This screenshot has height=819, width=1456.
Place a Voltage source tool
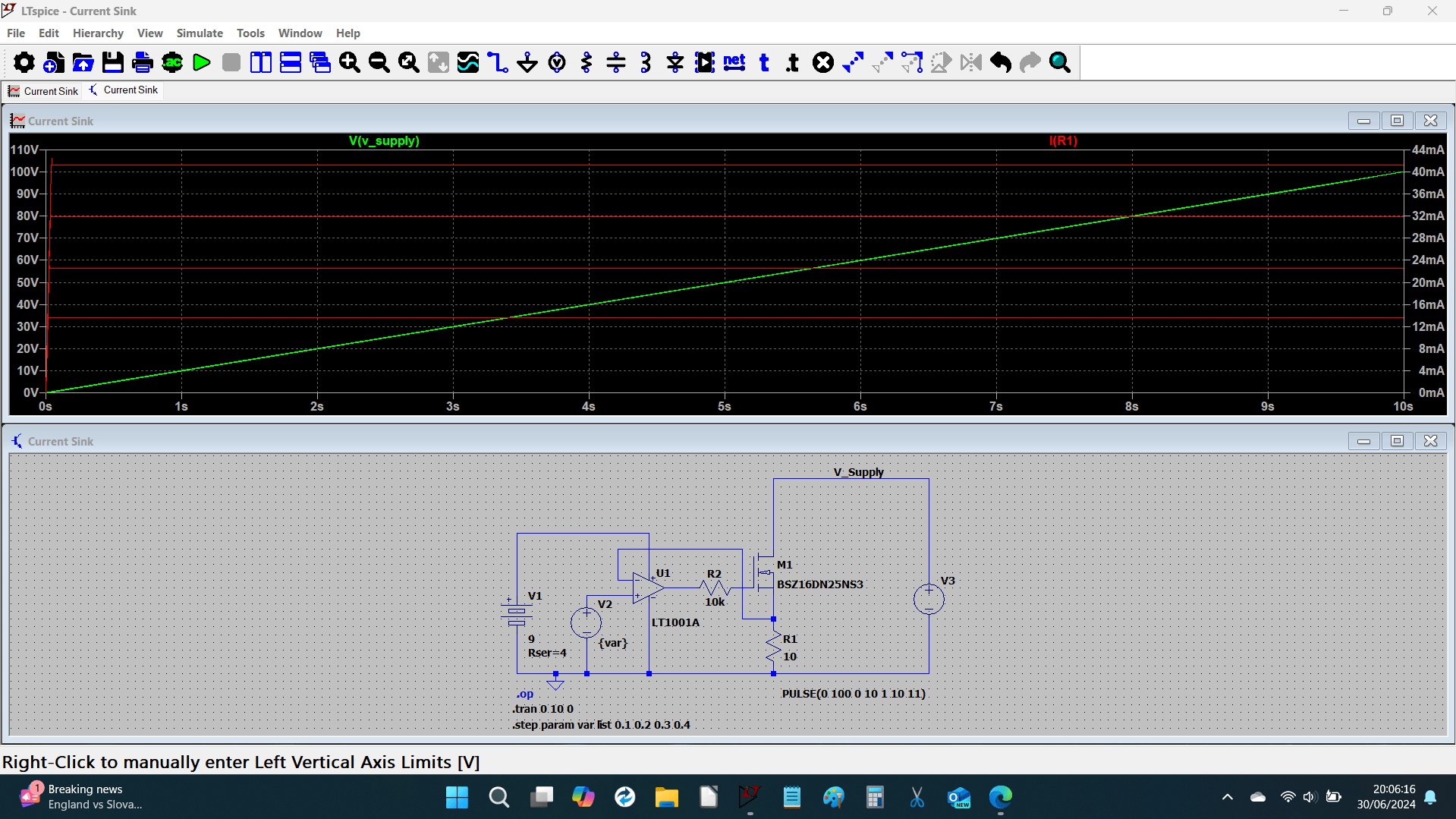point(557,62)
